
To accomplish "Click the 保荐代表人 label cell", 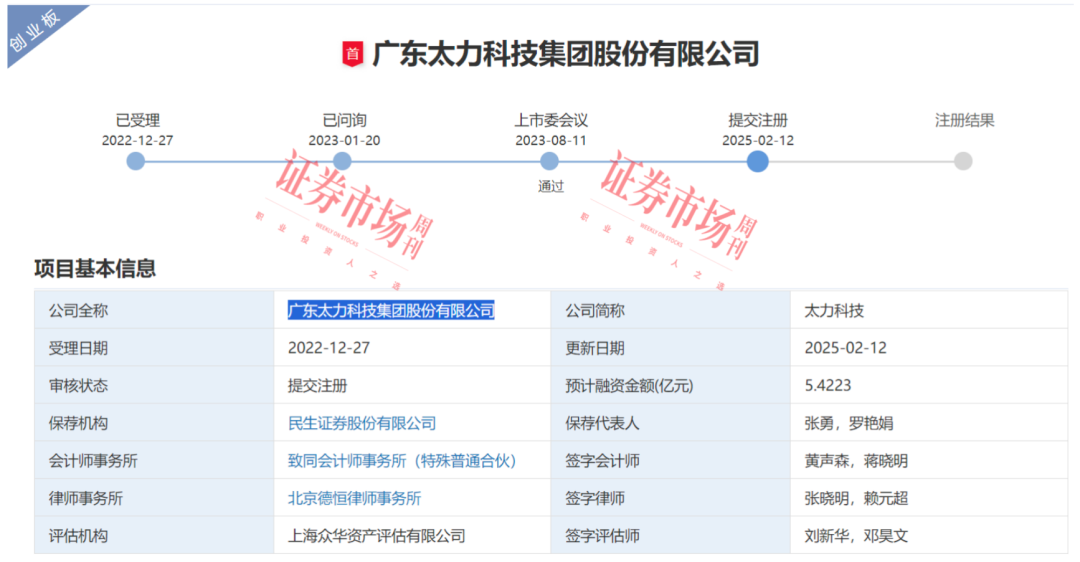I will tap(670, 423).
